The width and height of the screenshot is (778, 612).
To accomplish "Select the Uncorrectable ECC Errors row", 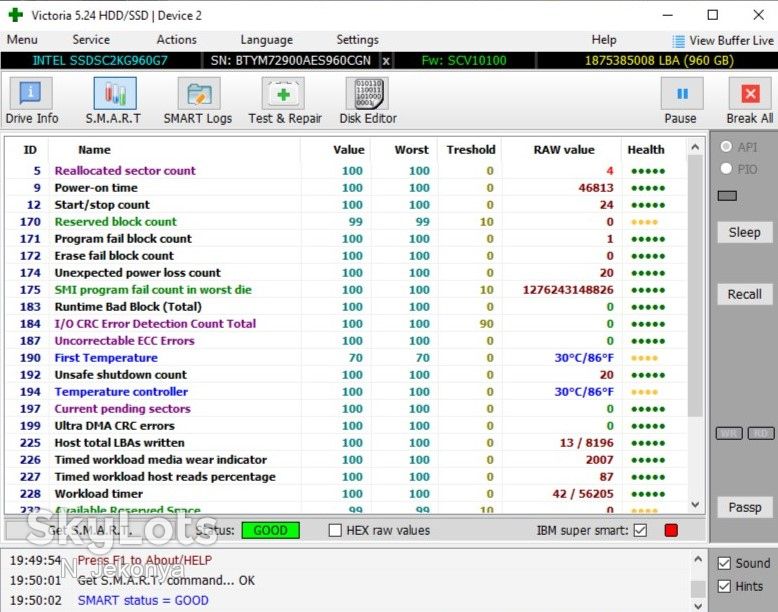I will (x=346, y=341).
